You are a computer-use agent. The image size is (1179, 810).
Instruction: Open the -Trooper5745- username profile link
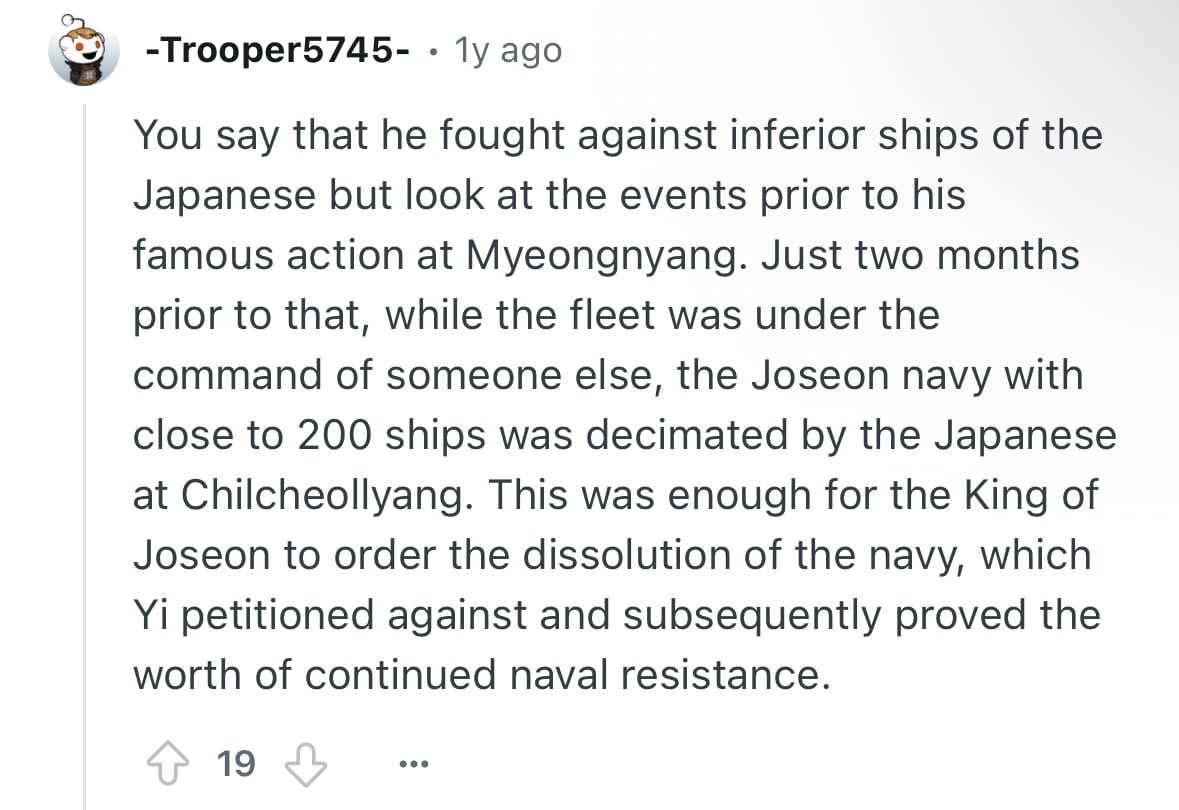277,50
